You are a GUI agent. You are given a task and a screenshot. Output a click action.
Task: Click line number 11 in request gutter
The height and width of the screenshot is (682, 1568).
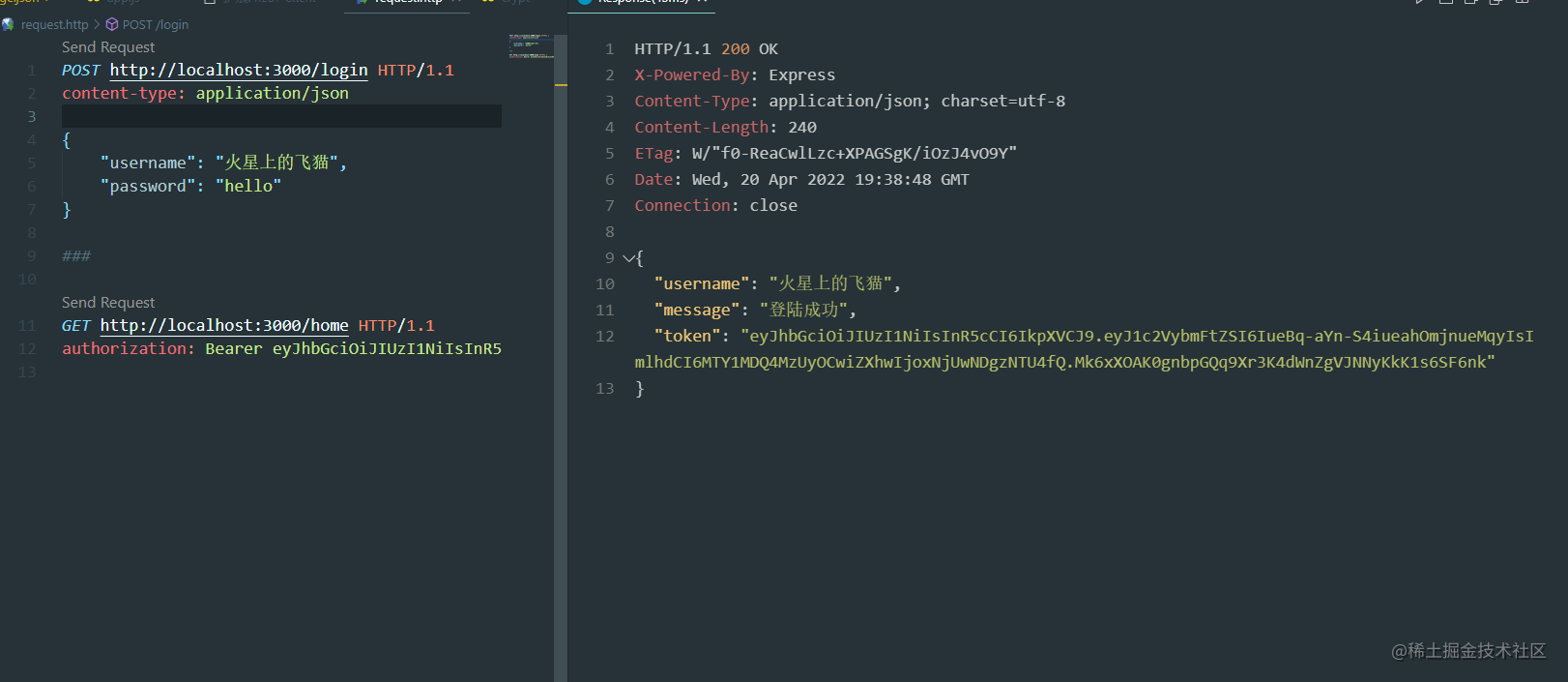click(27, 326)
